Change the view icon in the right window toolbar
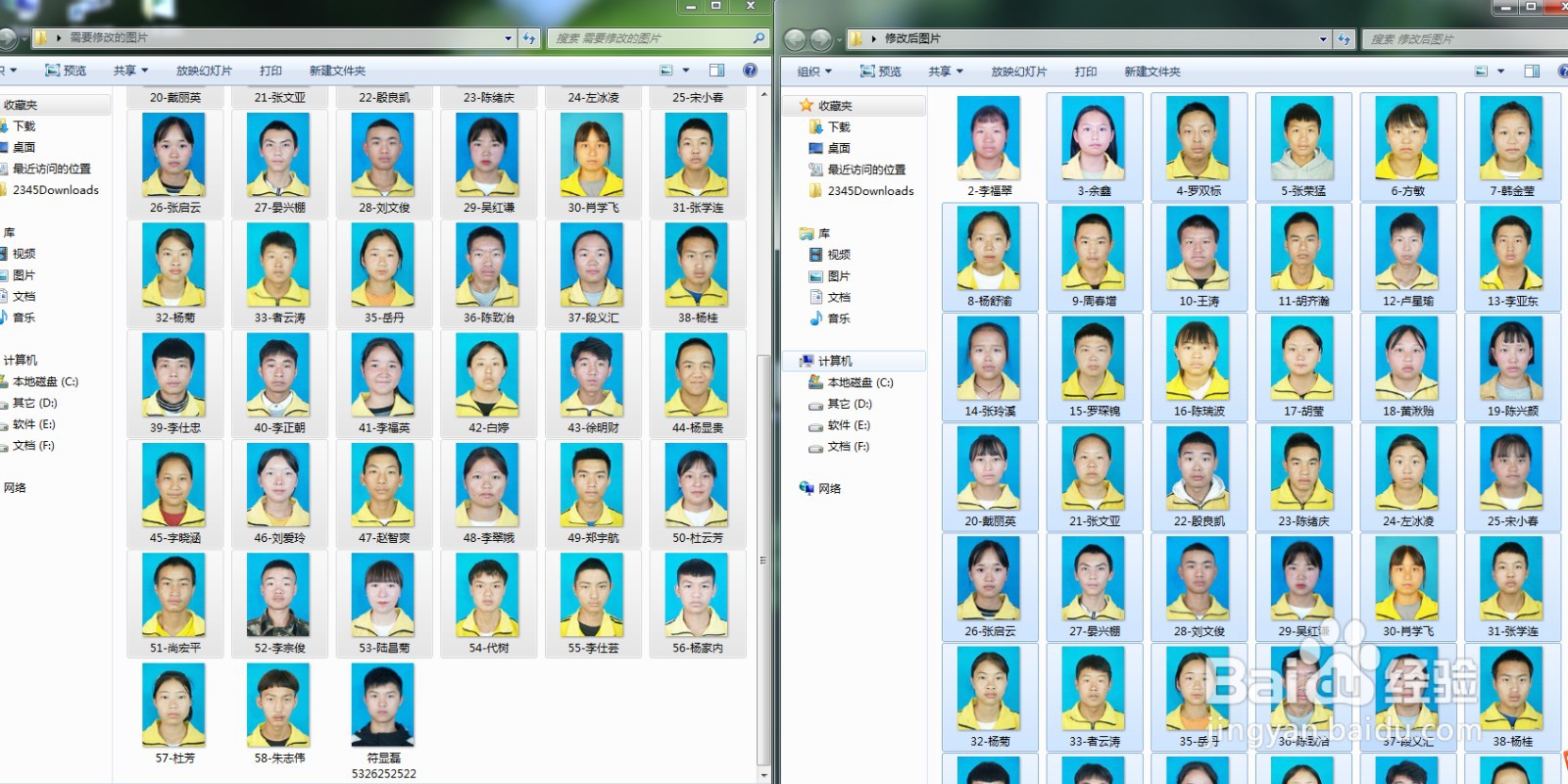This screenshot has height=784, width=1568. (x=1482, y=72)
